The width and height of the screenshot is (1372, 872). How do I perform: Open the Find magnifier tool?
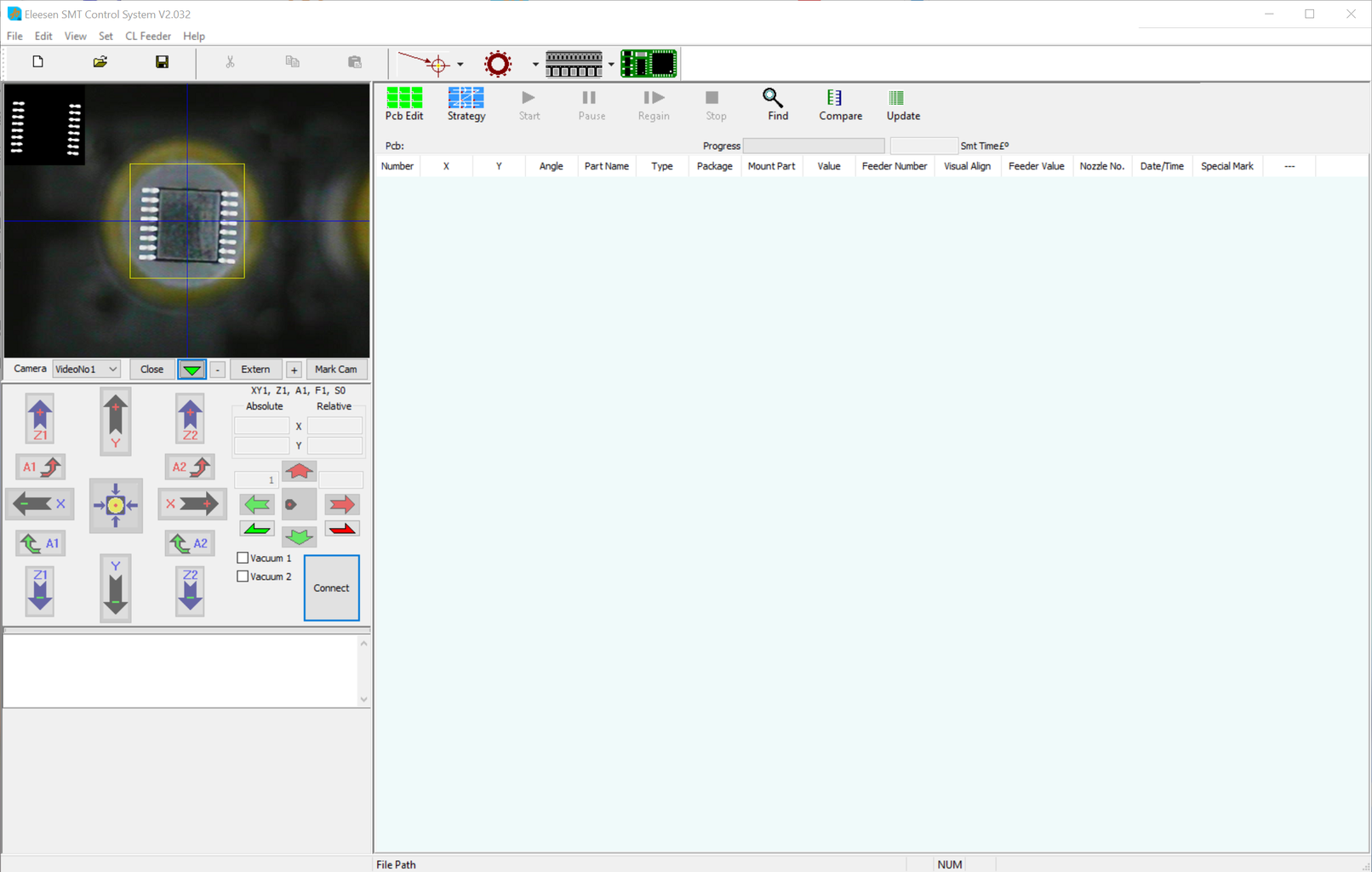click(776, 104)
